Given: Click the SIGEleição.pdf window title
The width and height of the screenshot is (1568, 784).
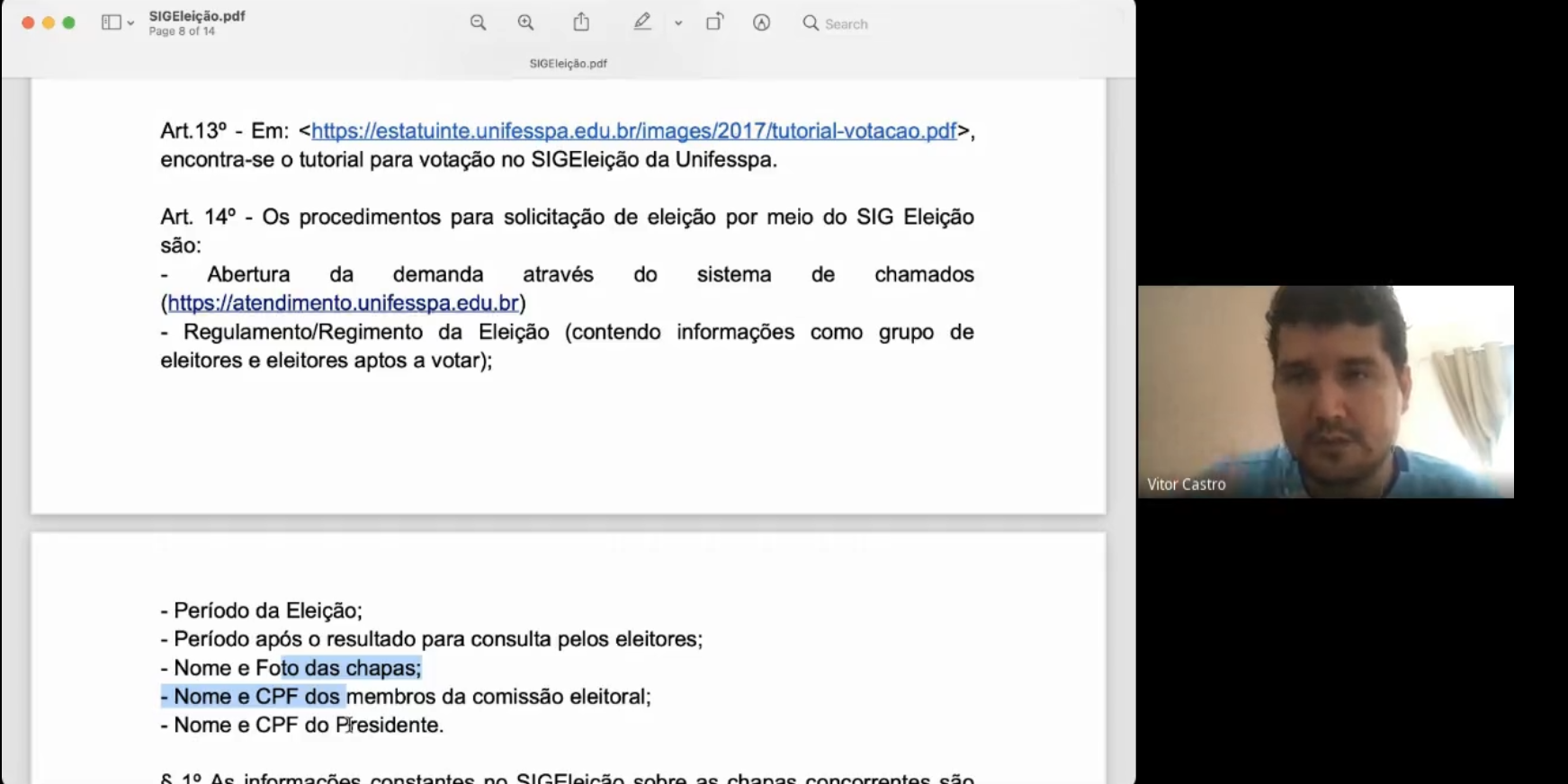Looking at the screenshot, I should (197, 16).
